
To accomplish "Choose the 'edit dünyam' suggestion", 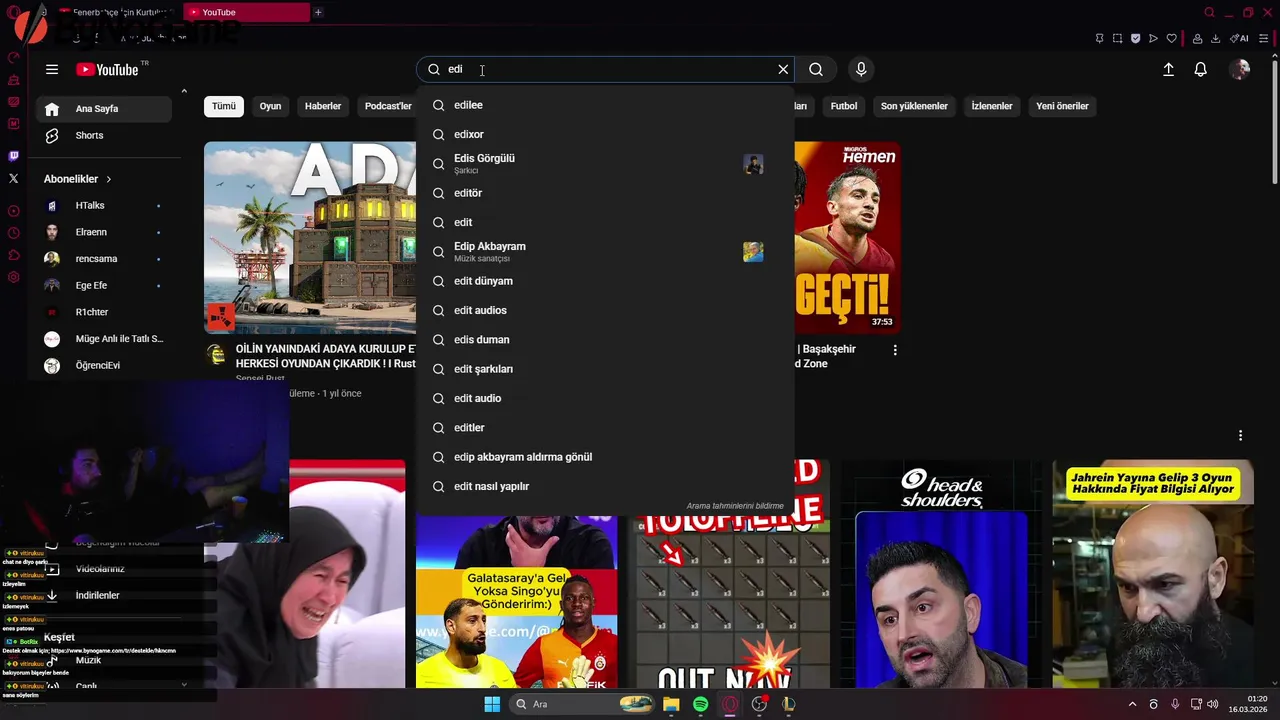I will 606,281.
